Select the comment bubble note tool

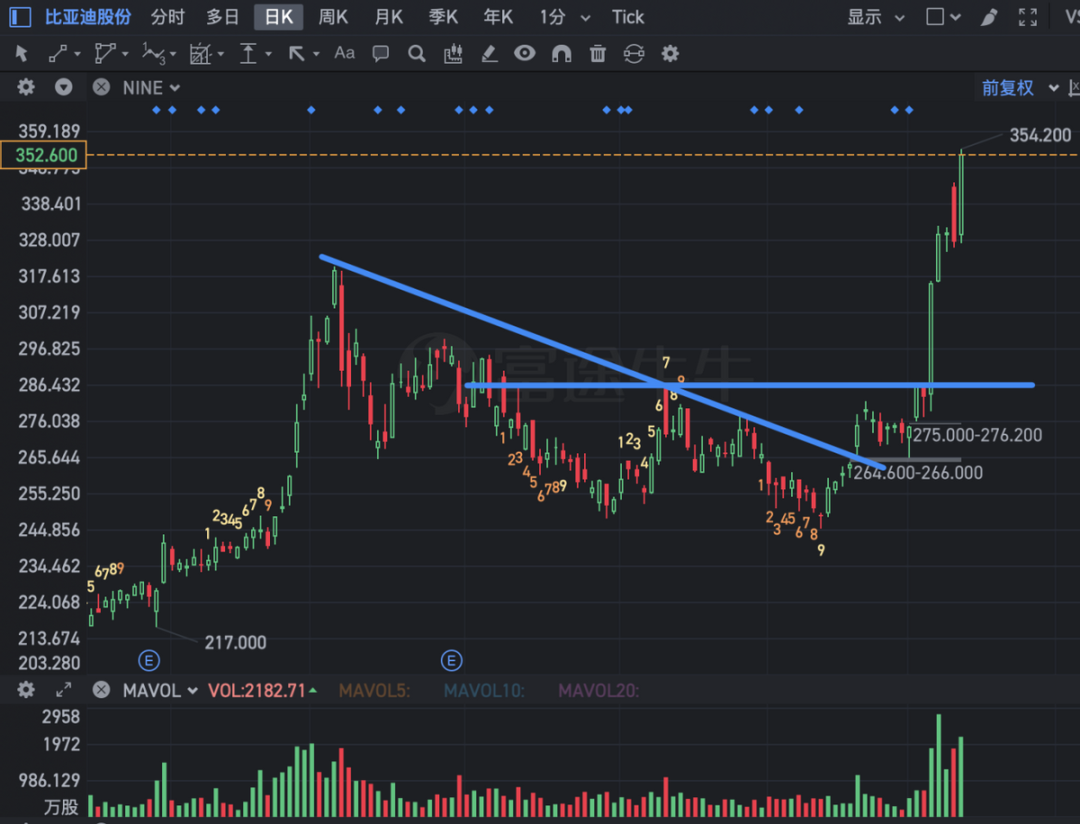pos(380,54)
